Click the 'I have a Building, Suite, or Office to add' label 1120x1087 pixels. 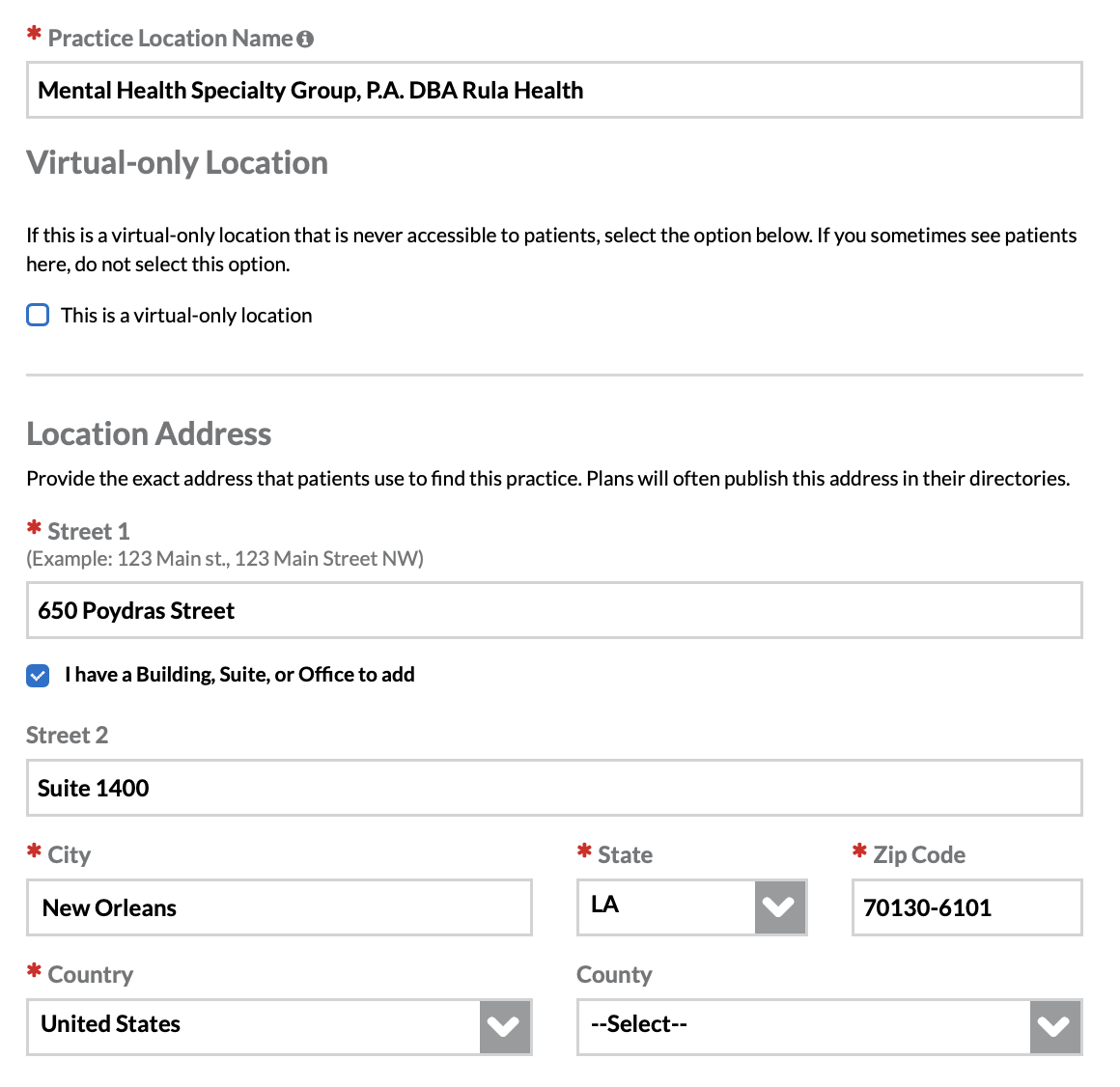[x=239, y=675]
